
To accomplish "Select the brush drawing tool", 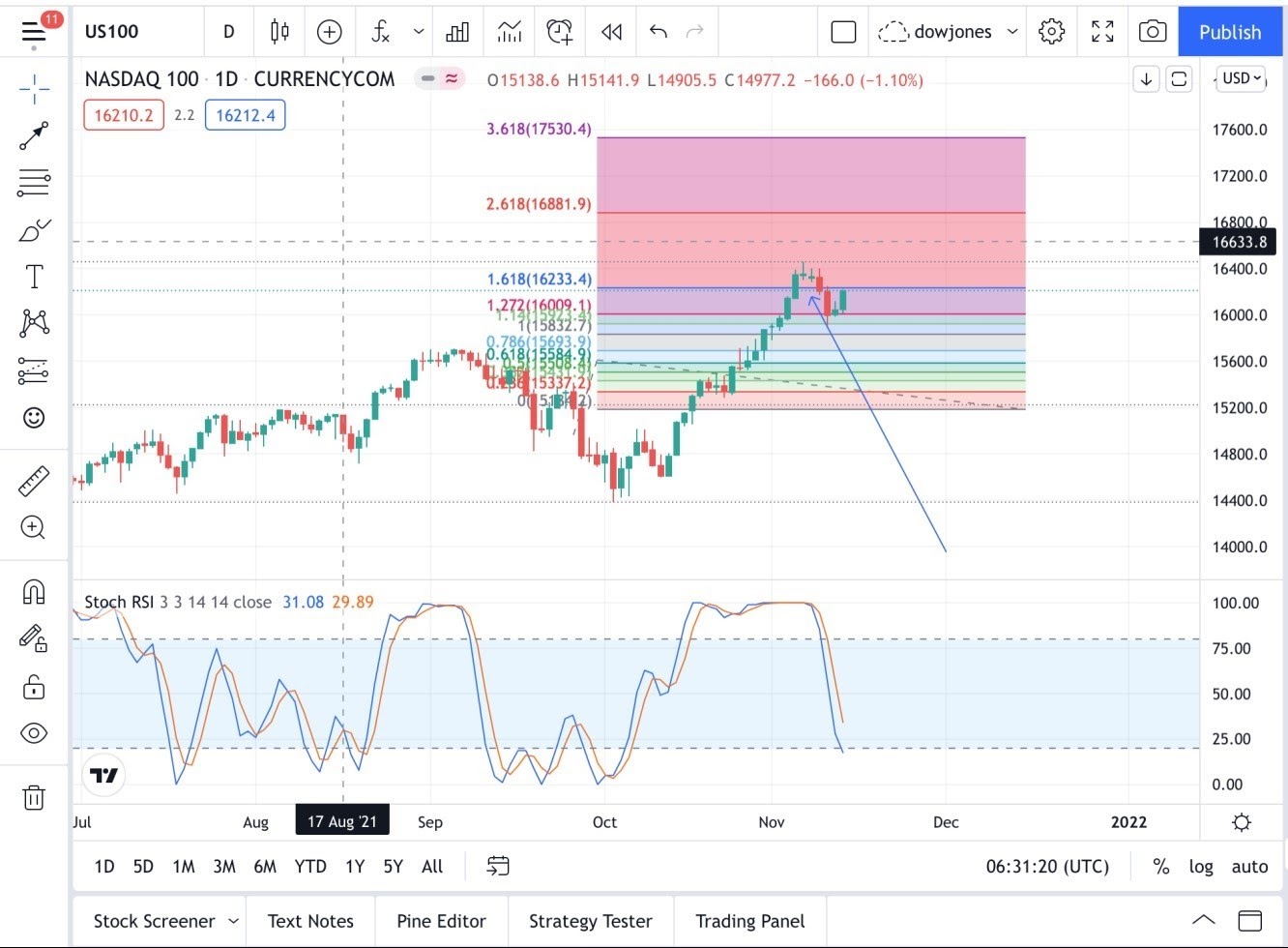I will [x=34, y=230].
